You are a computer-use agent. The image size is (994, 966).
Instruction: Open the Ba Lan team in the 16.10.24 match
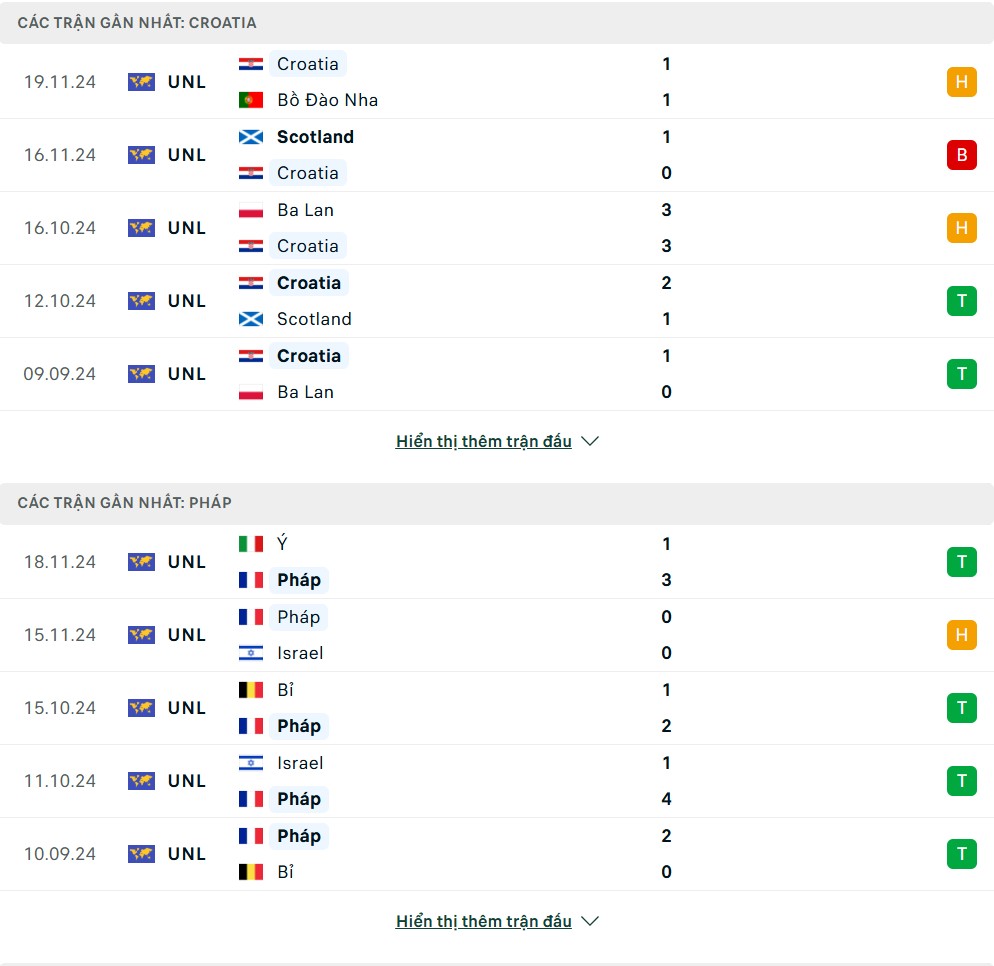[x=306, y=210]
